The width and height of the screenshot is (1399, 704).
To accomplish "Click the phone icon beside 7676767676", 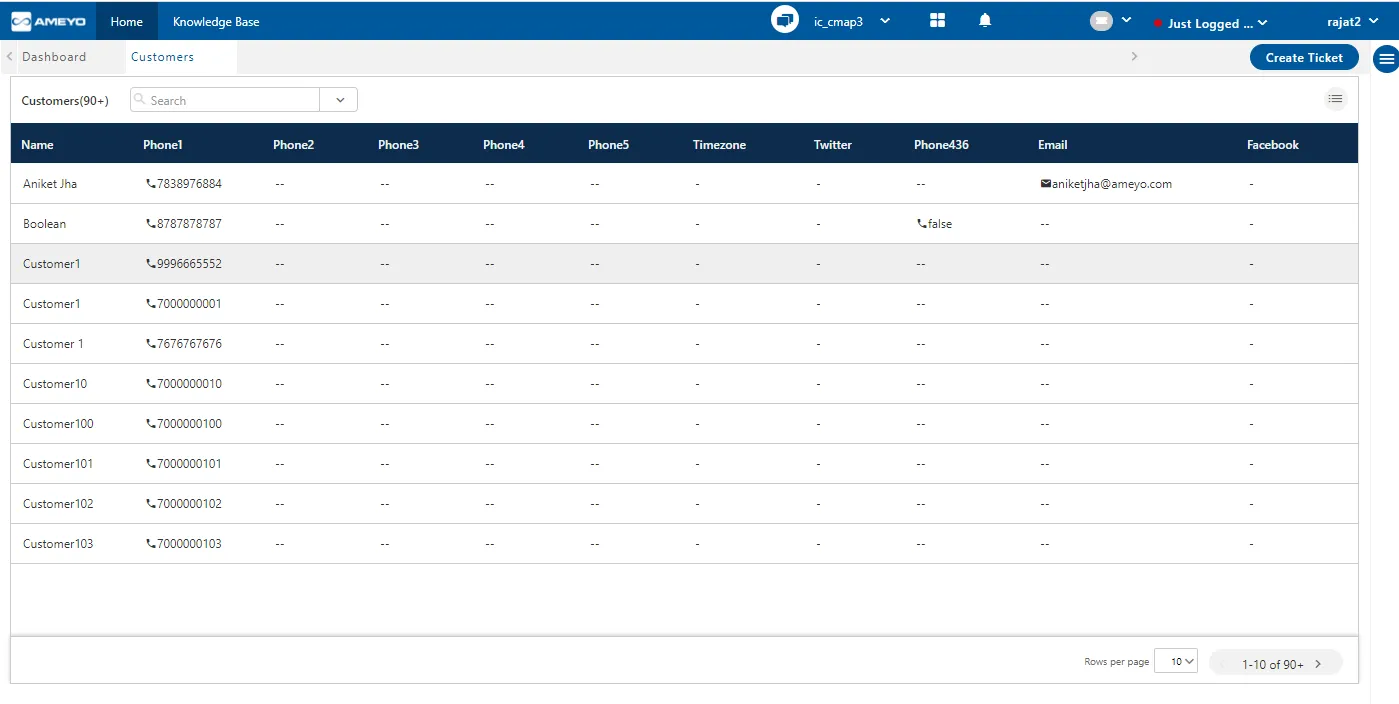I will 151,344.
